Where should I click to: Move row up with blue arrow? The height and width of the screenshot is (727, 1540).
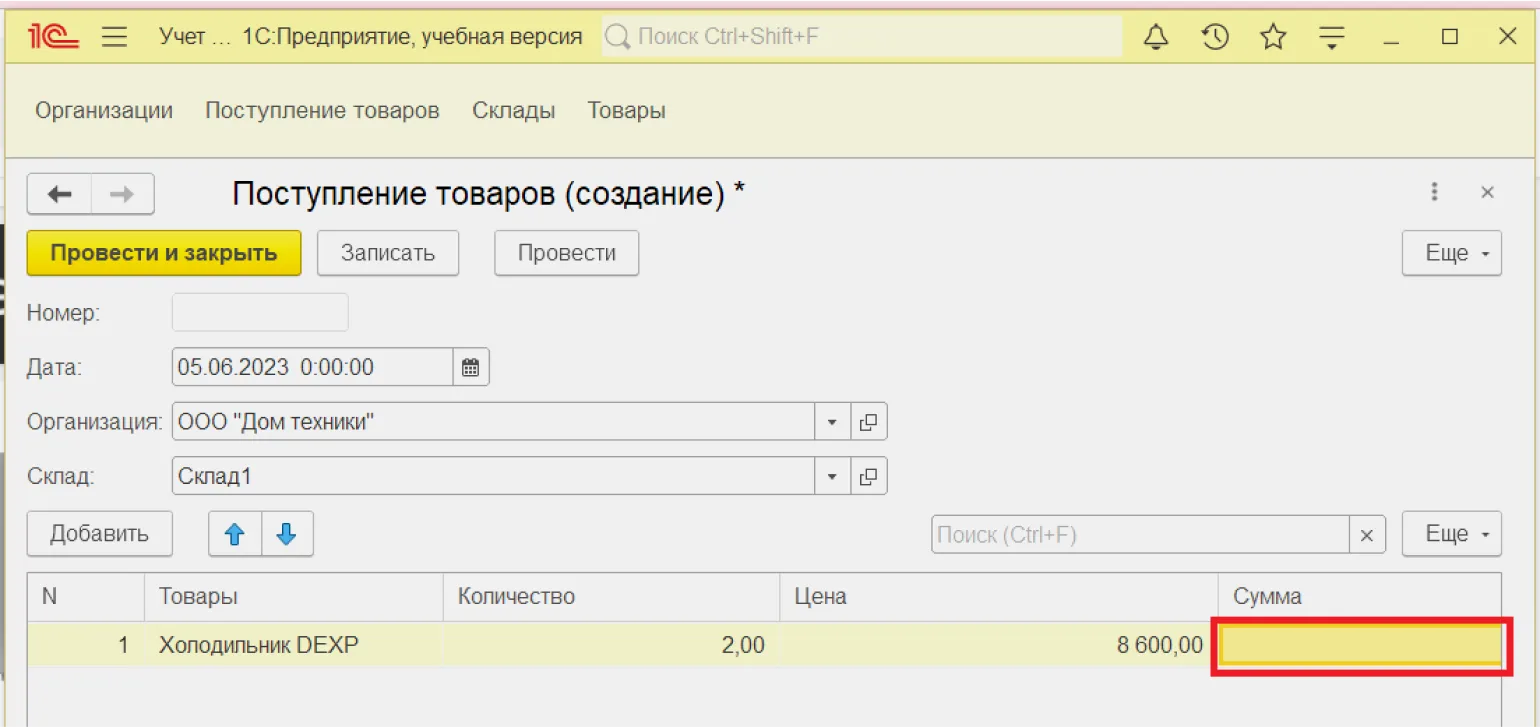[235, 535]
